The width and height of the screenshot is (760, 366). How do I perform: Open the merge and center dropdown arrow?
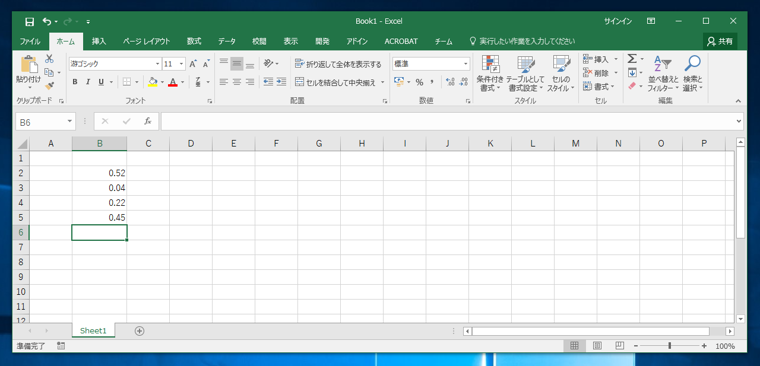[x=382, y=82]
